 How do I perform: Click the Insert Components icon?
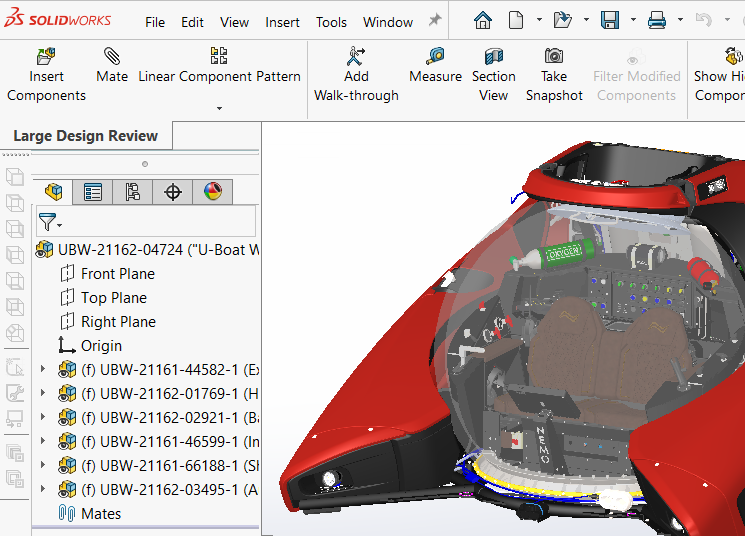(x=46, y=56)
